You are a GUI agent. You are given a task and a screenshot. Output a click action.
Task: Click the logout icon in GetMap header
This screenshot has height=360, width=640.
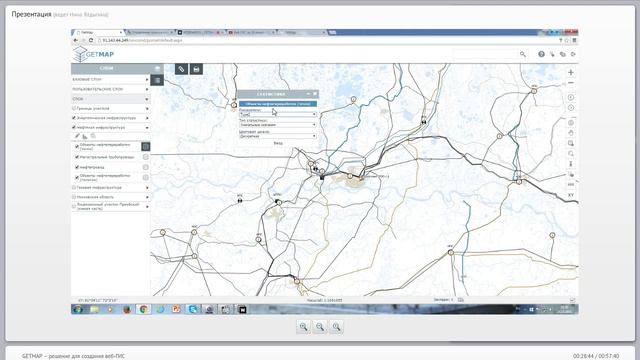(573, 54)
